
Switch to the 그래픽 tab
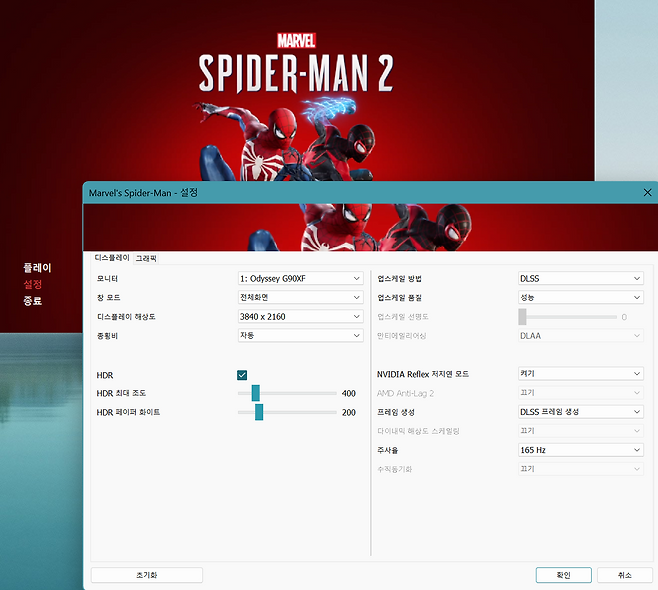tap(146, 258)
